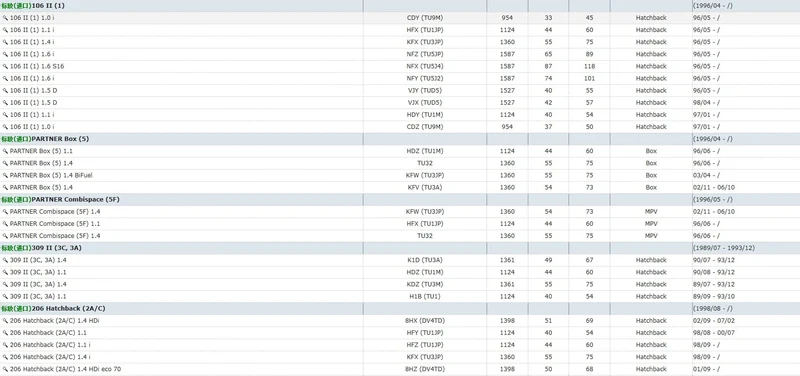Click magnifier icon on the VJY (TUD5) row

click(5, 91)
